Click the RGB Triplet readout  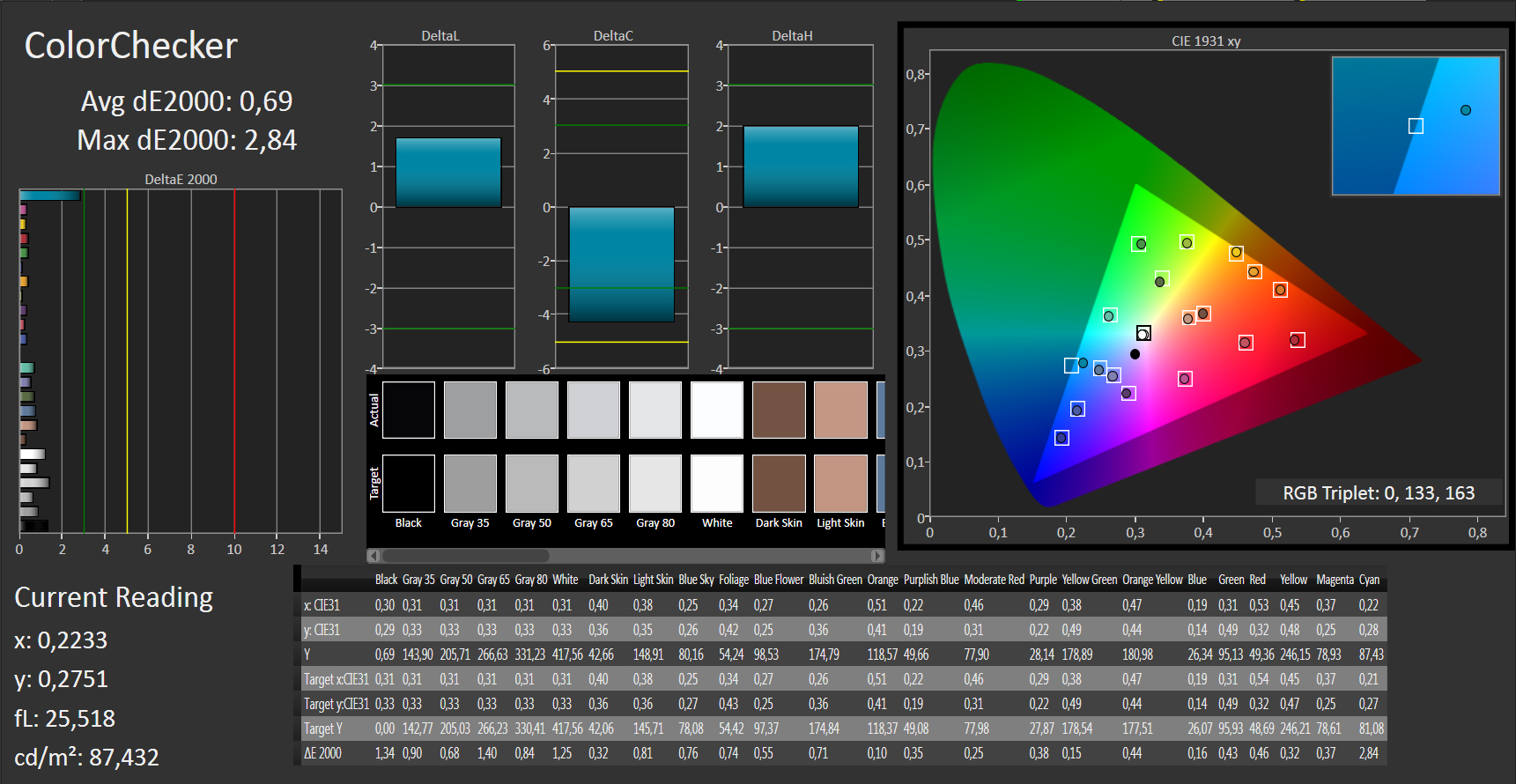click(x=1379, y=492)
